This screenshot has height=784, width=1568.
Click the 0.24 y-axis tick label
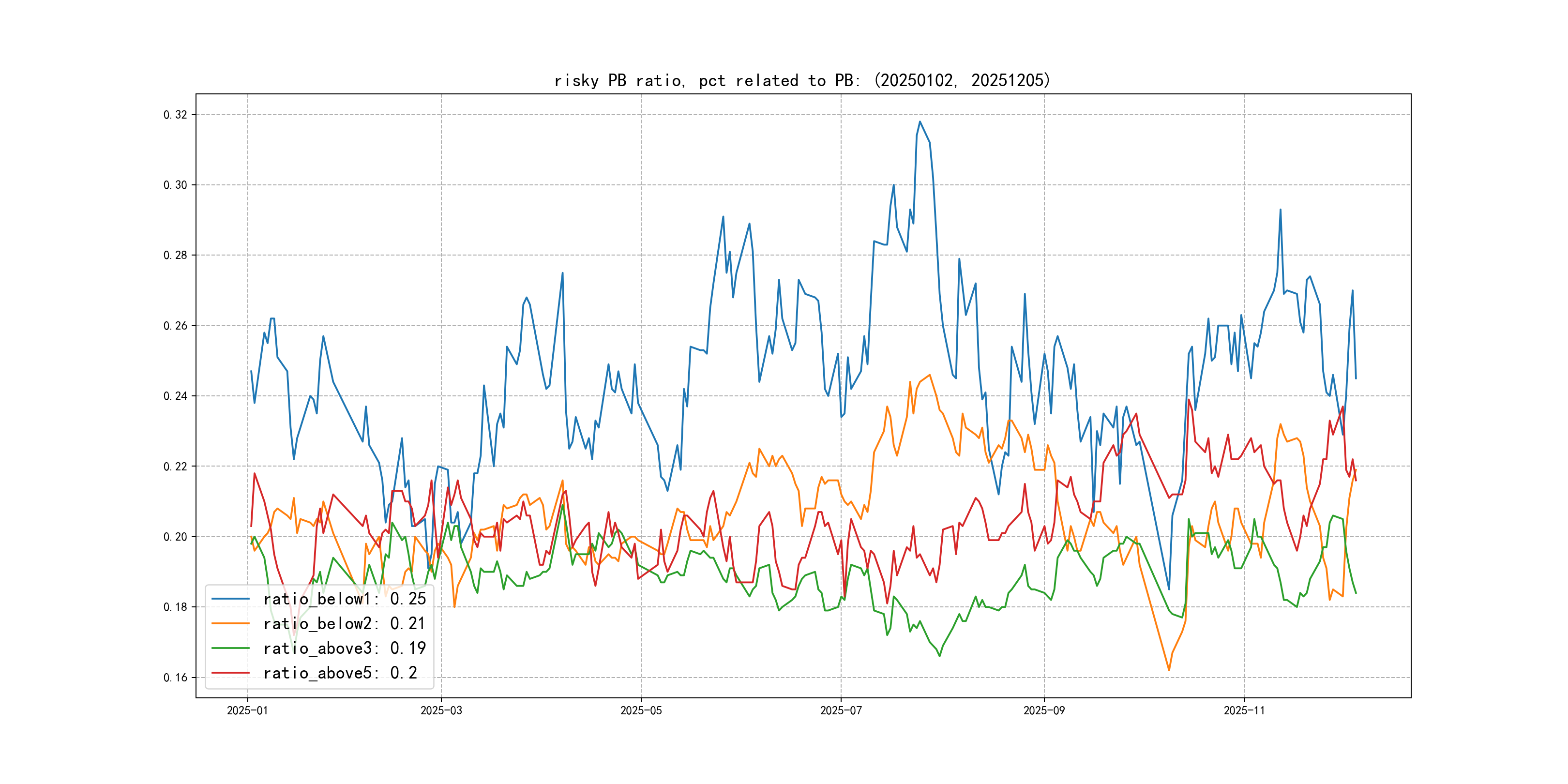[x=175, y=396]
